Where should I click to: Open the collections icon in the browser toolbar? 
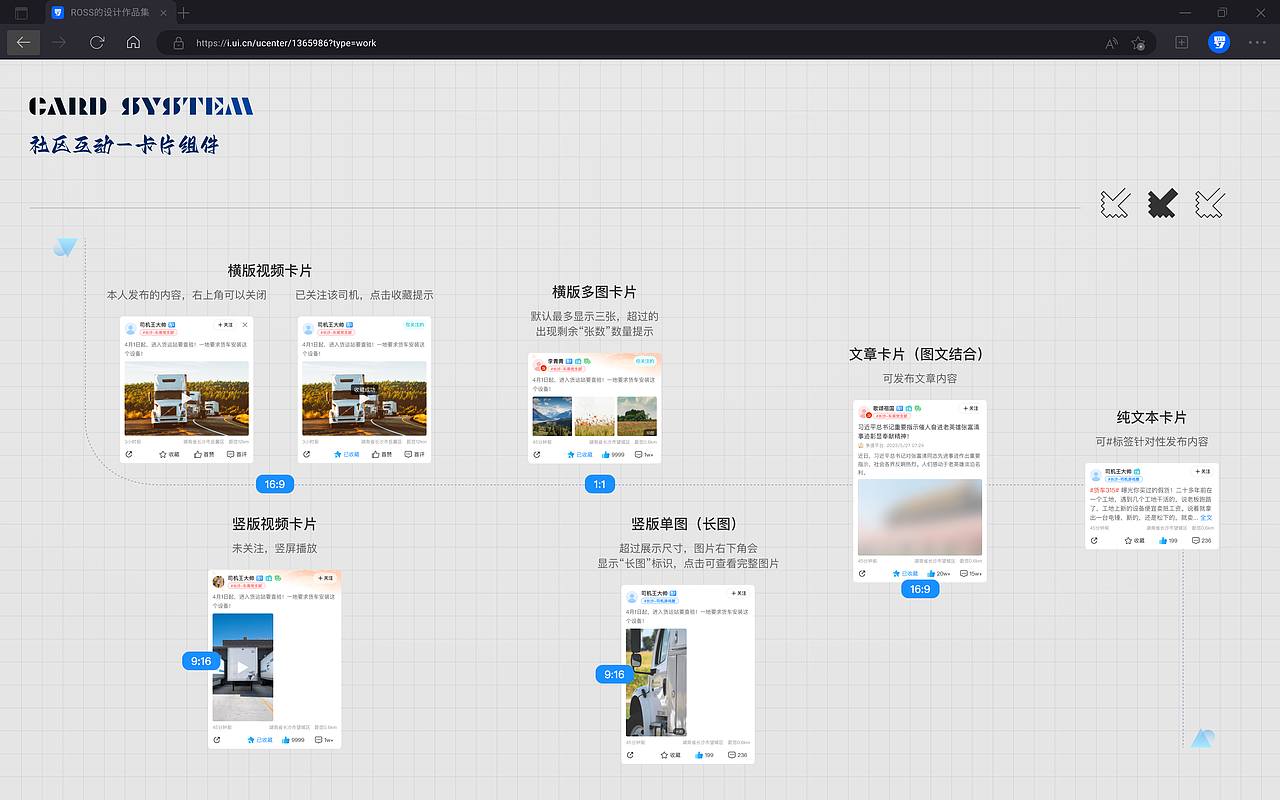tap(1181, 43)
